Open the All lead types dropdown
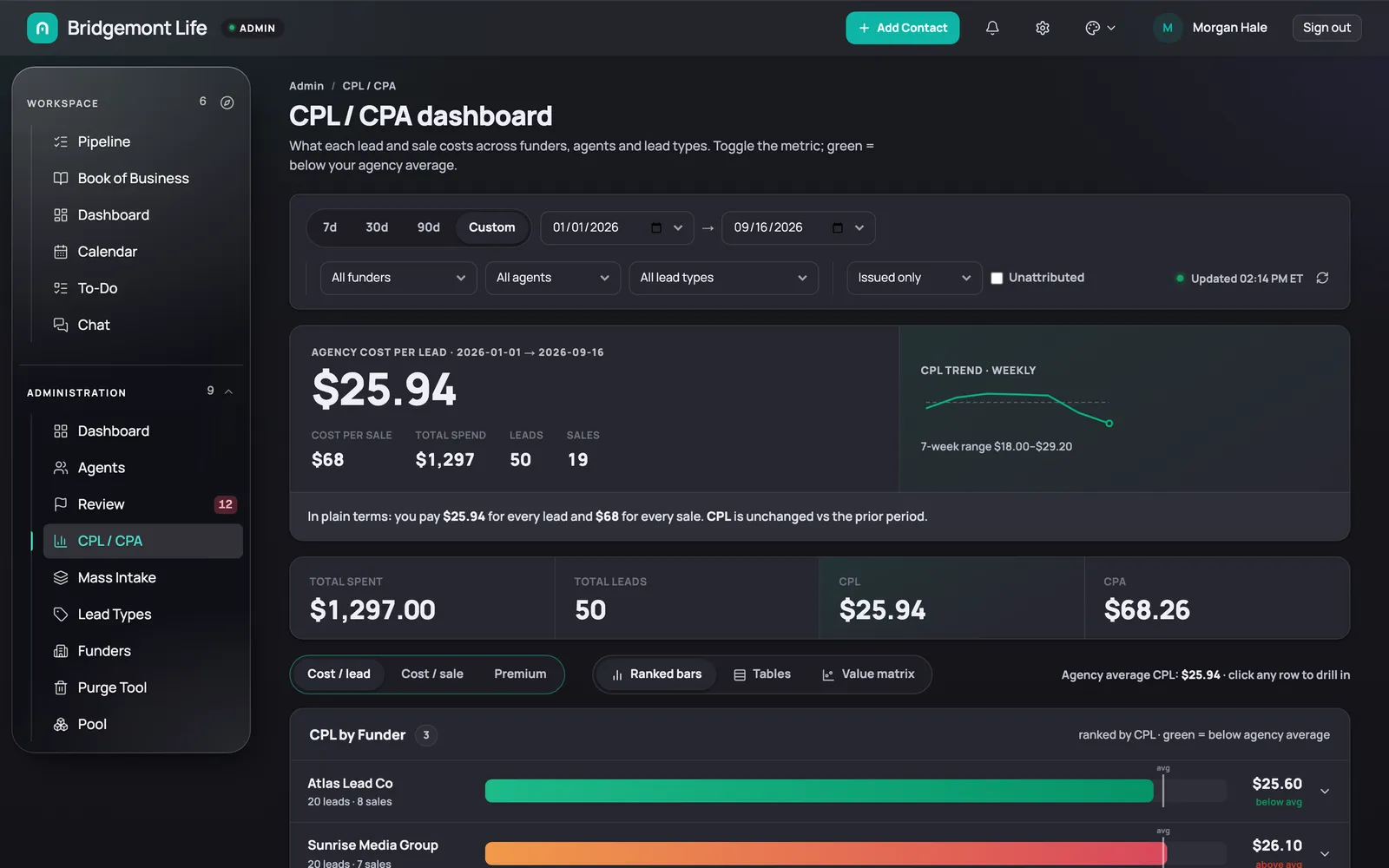Screen dimensions: 1389x868 (x=723, y=278)
